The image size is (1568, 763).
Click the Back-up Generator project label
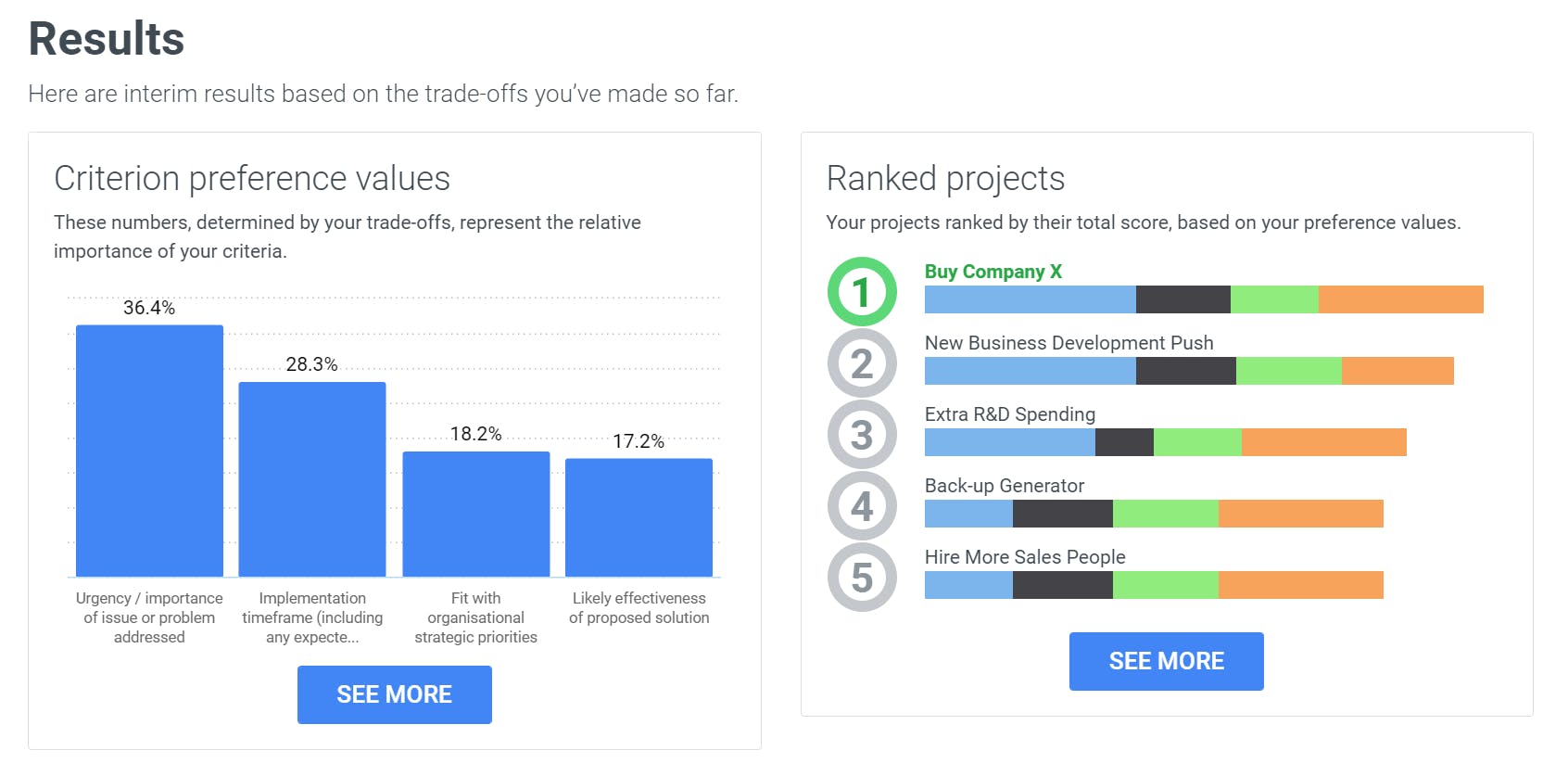tap(1004, 486)
